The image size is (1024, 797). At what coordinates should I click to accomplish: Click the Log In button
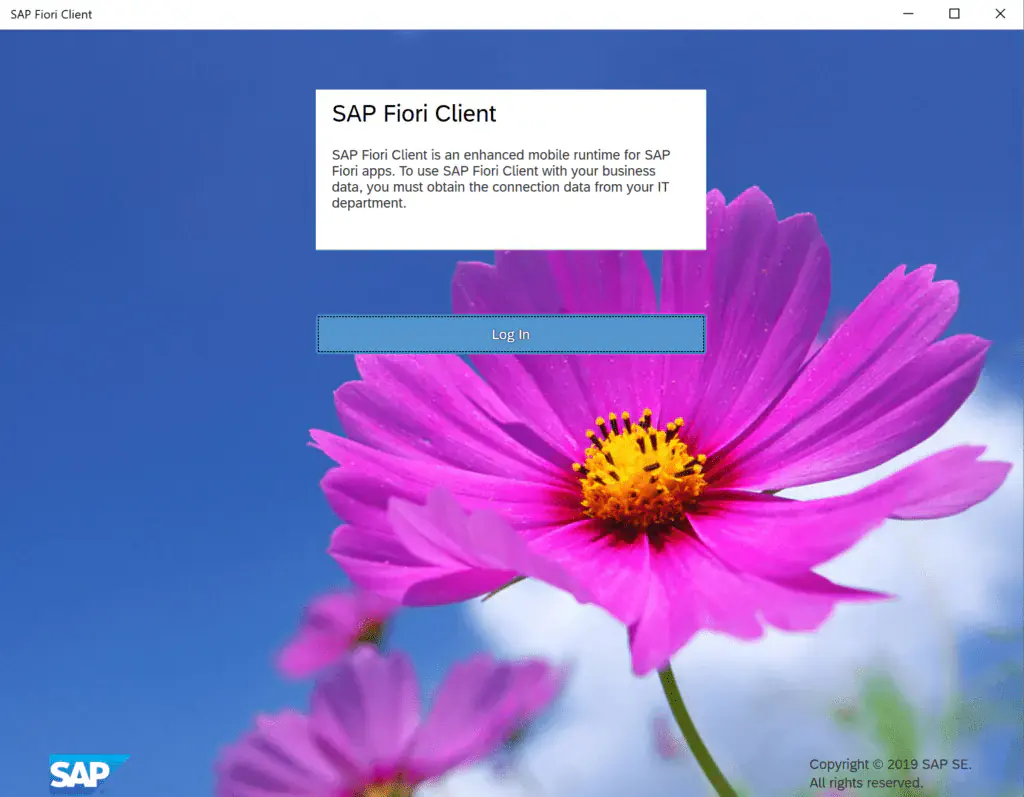coord(511,334)
